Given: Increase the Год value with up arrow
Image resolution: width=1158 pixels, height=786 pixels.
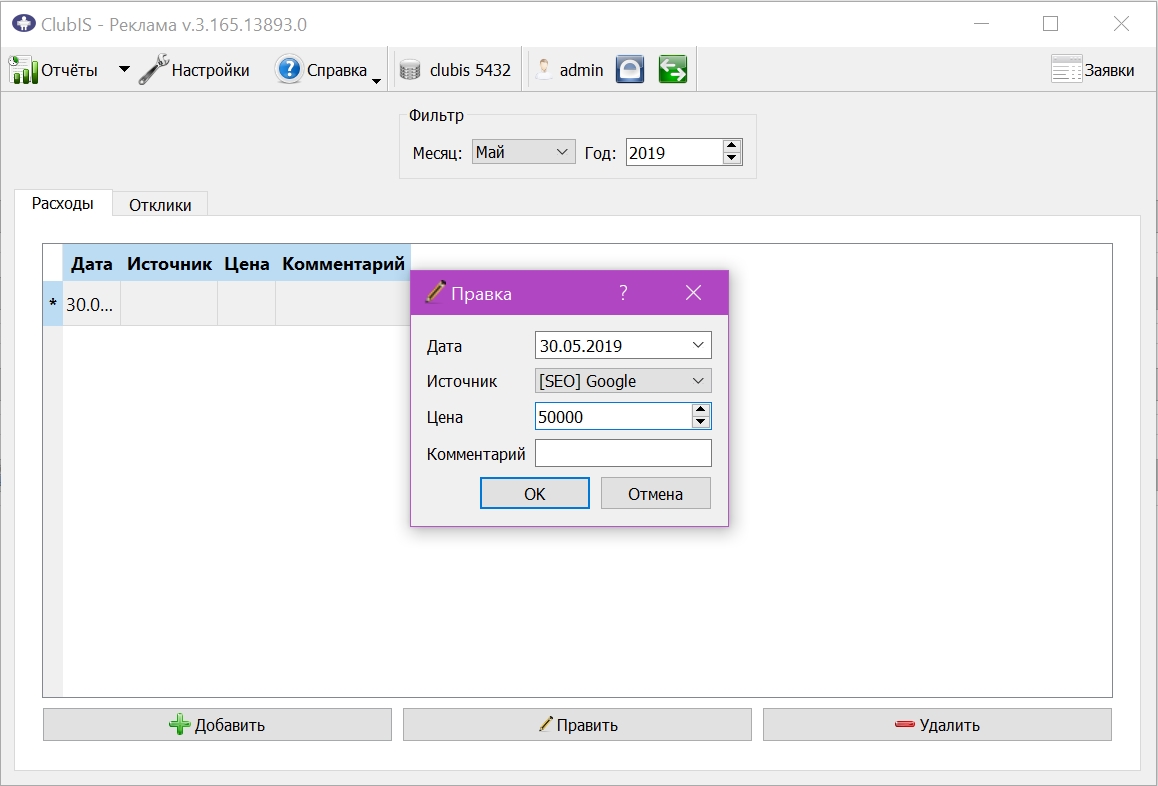Looking at the screenshot, I should coord(732,146).
